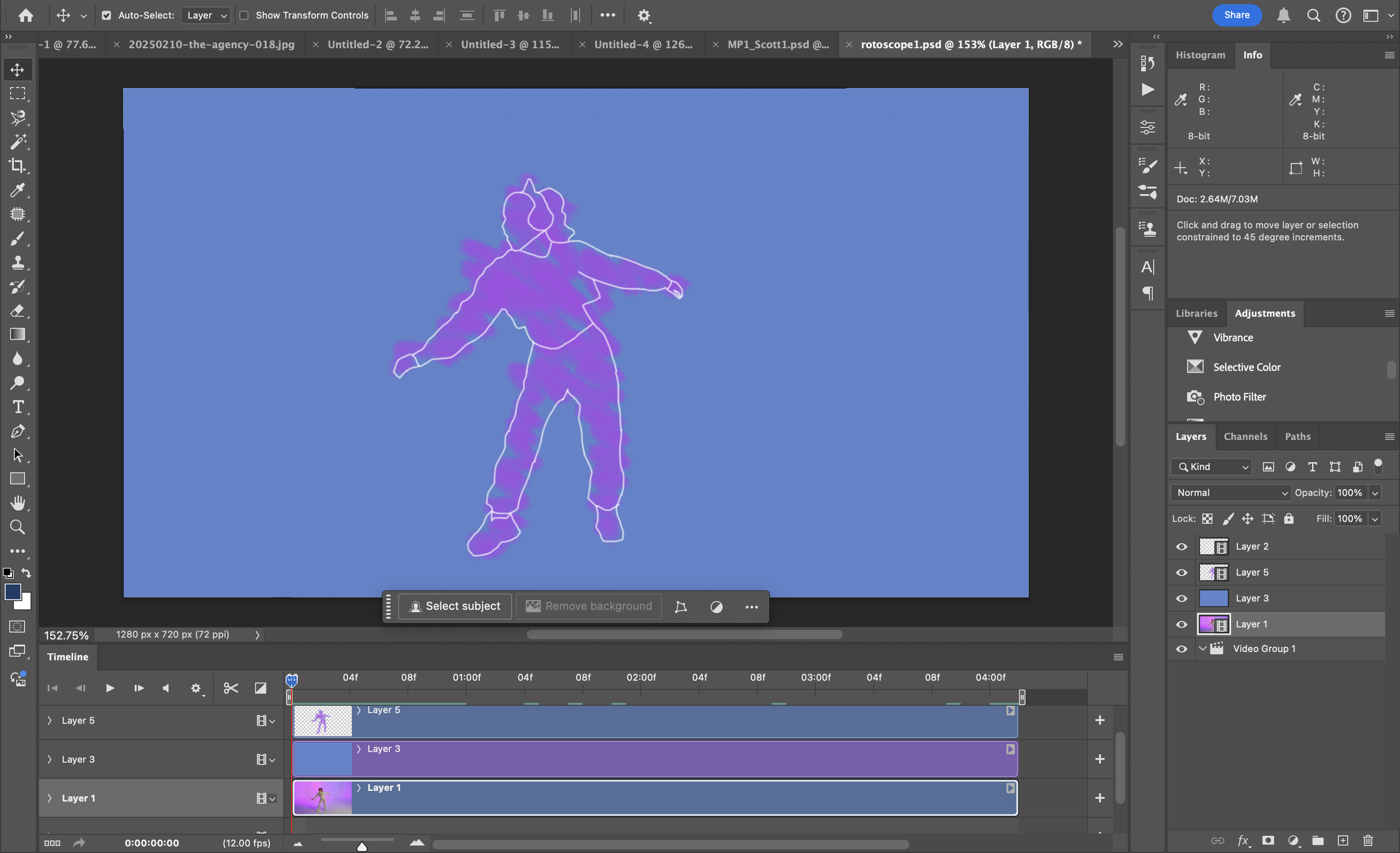Click the Select subject button
1400x853 pixels.
click(x=455, y=607)
